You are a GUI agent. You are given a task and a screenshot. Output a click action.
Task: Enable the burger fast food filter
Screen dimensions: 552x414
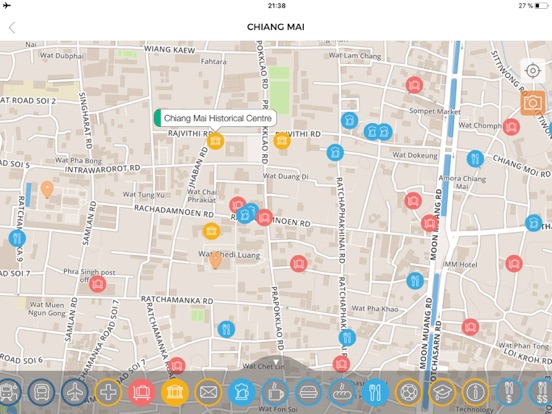308,392
